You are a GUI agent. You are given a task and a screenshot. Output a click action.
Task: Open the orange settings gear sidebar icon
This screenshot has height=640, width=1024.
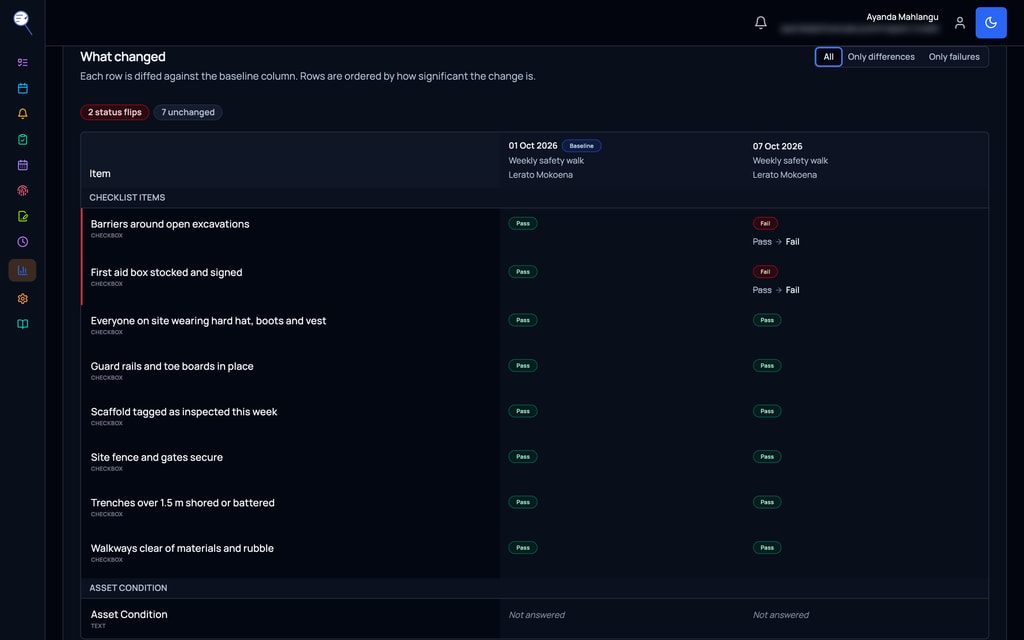pos(22,298)
